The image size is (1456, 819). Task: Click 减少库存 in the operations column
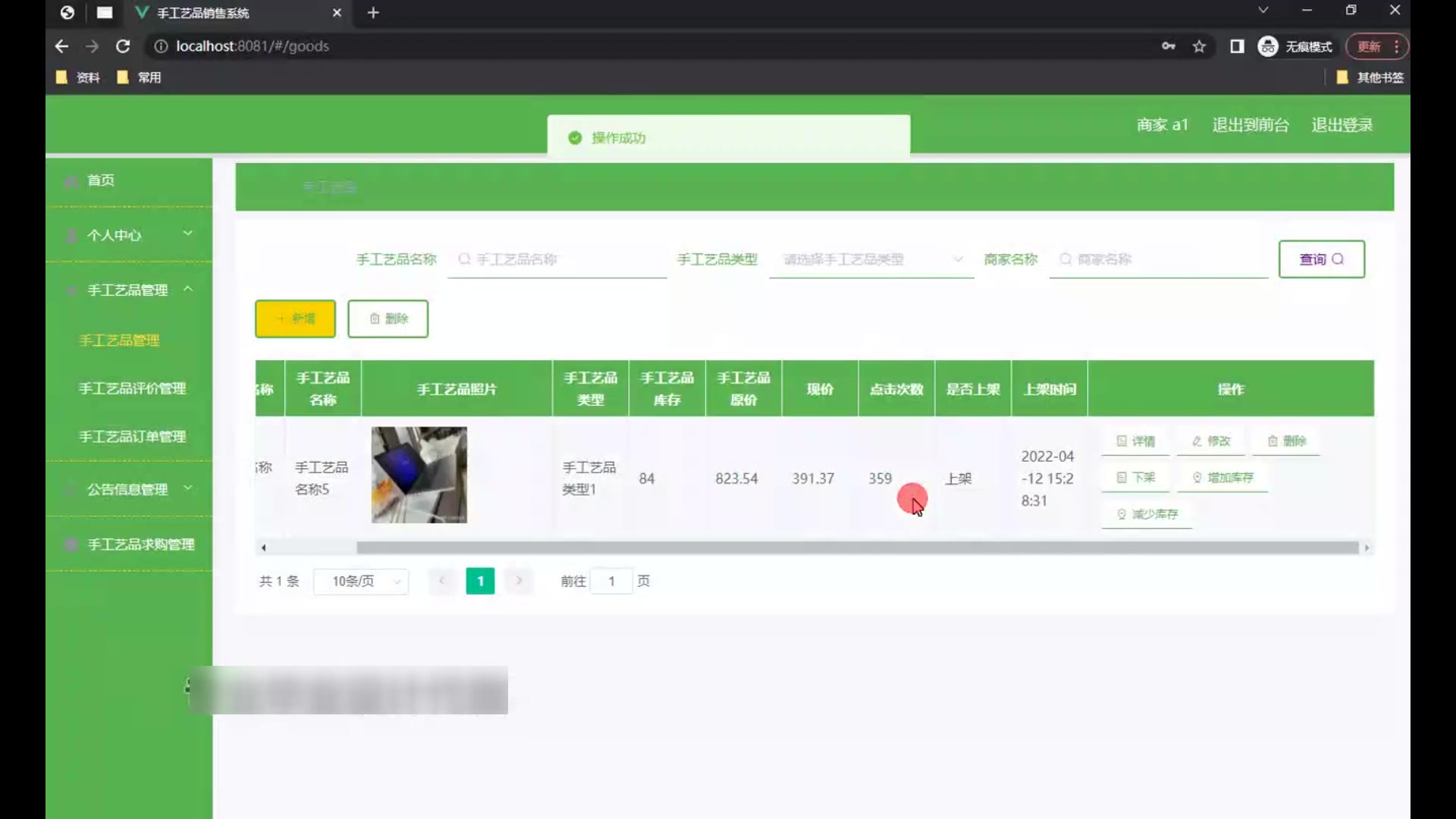[x=1147, y=514]
